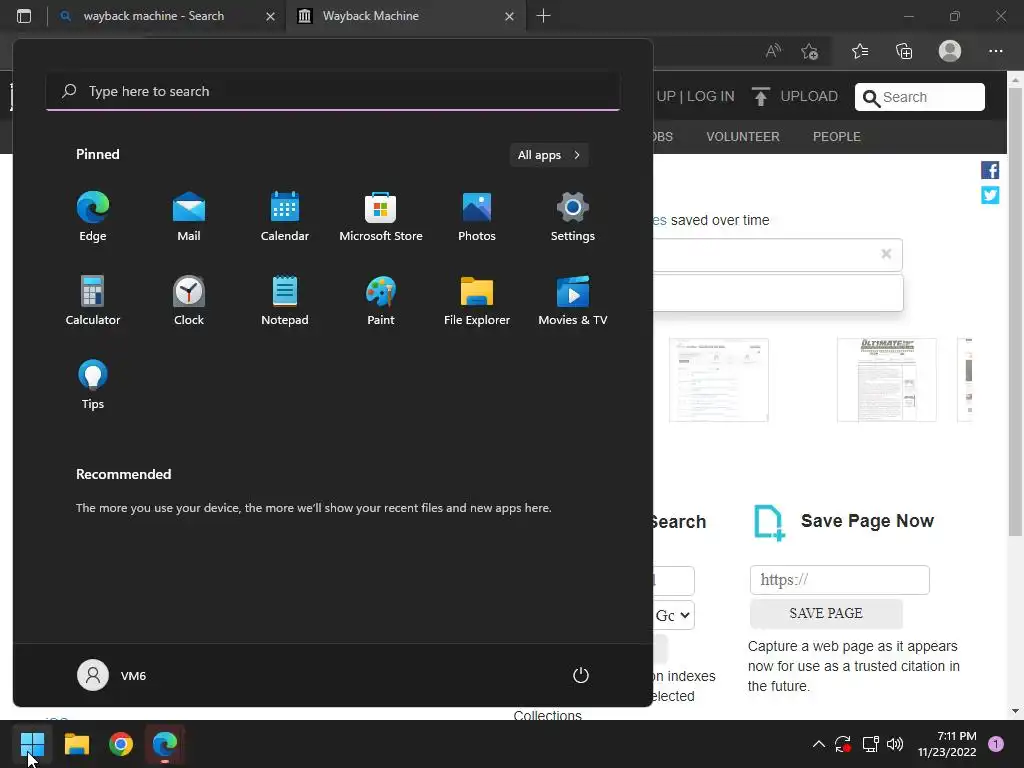Launch Notepad
The height and width of the screenshot is (768, 1024).
tap(285, 300)
